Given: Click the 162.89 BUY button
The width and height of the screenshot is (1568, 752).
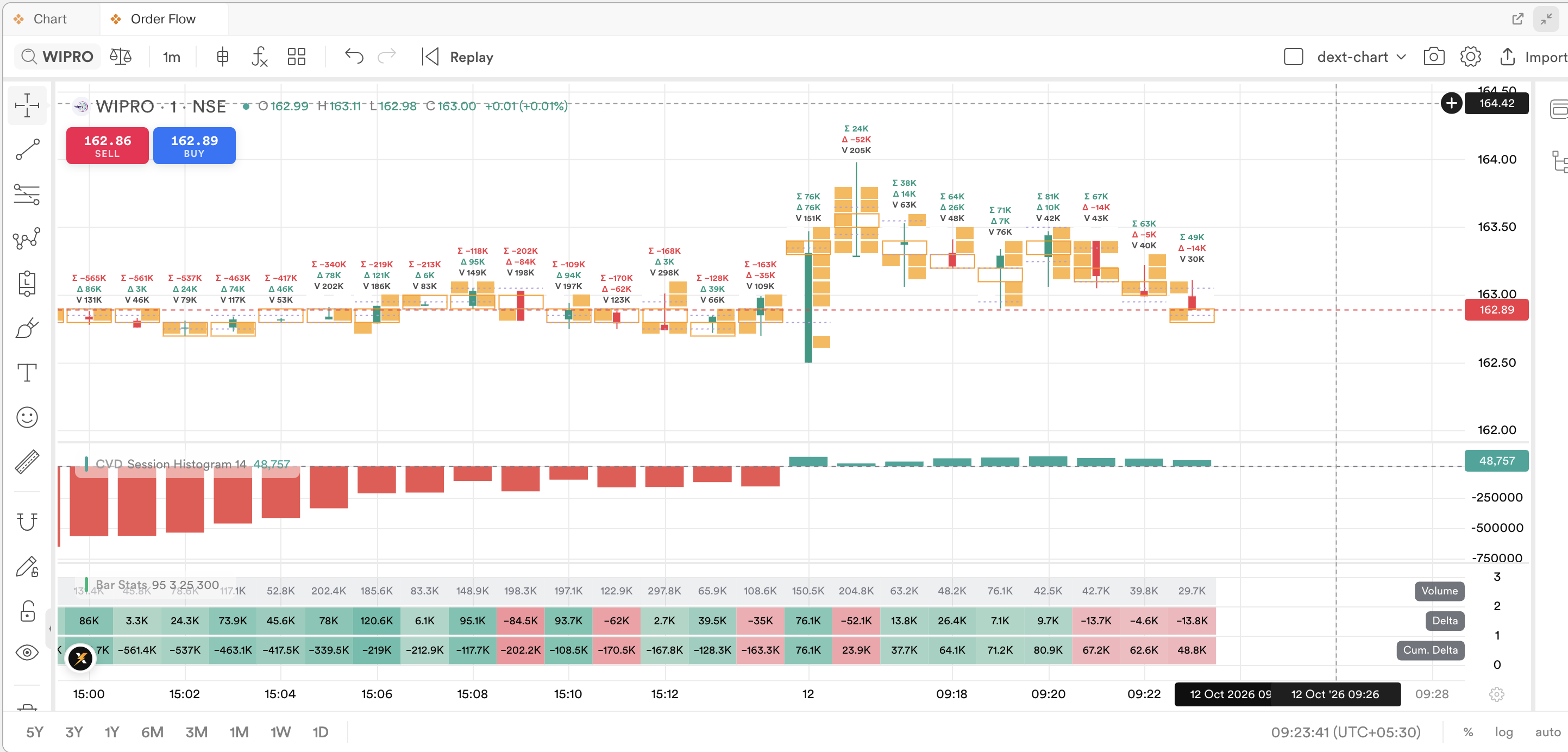Looking at the screenshot, I should (194, 146).
